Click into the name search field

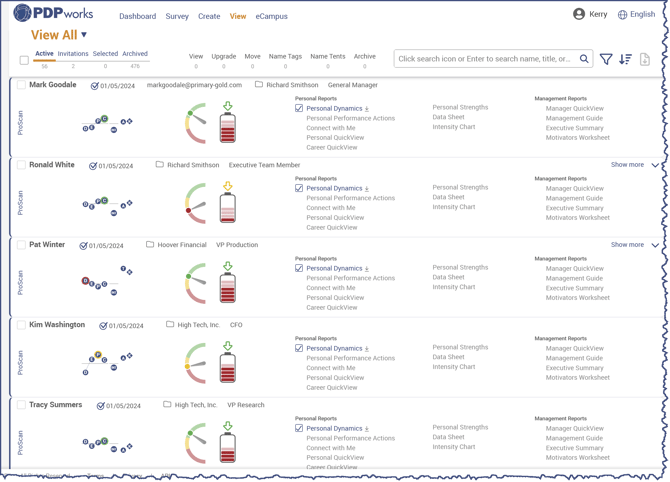pyautogui.click(x=485, y=59)
